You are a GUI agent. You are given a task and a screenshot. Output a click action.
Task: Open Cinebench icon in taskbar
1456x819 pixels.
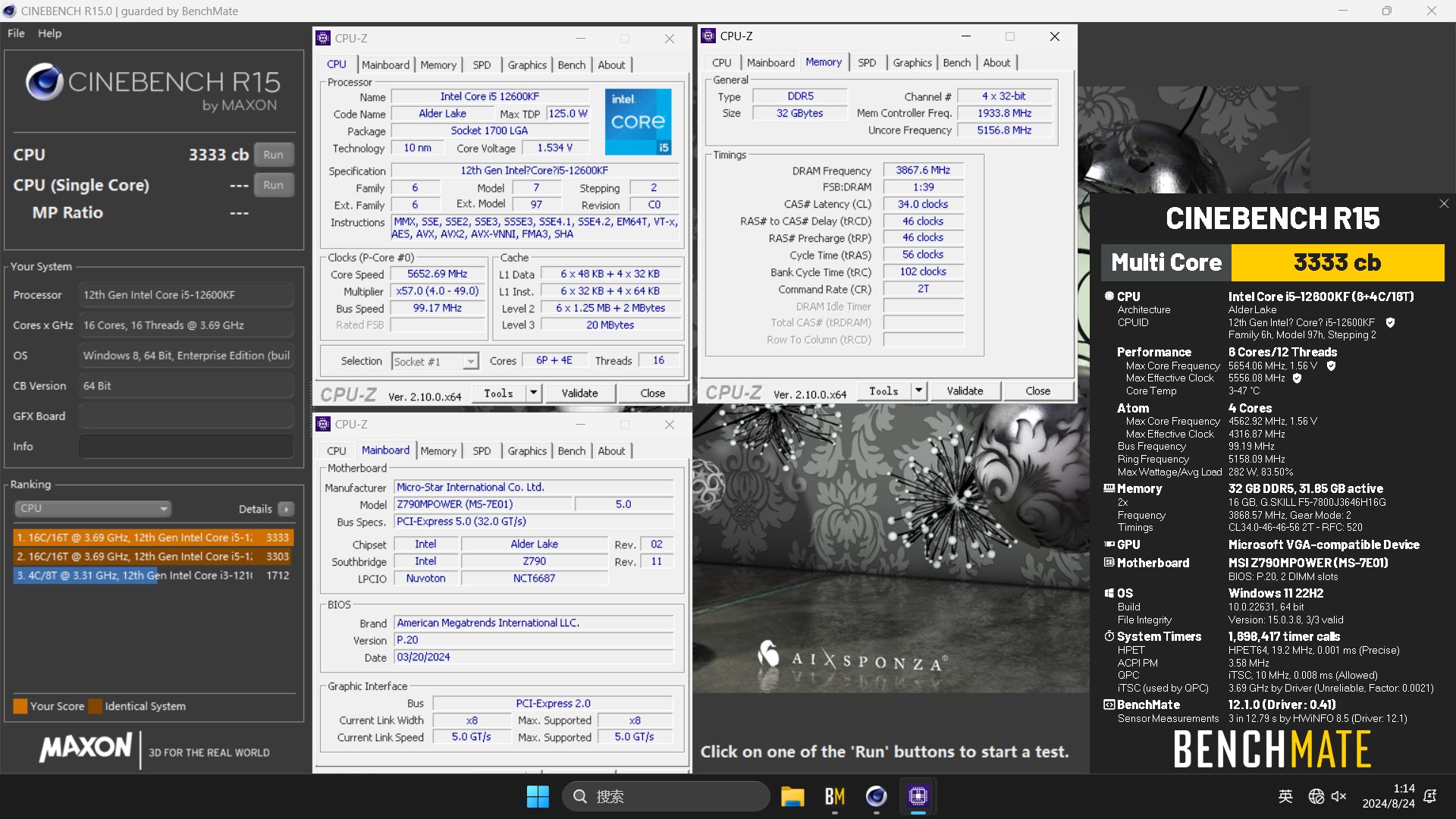pos(876,796)
